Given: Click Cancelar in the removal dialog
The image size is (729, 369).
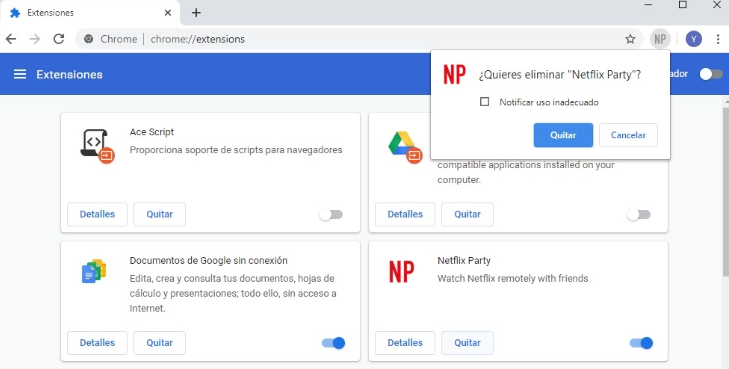Looking at the screenshot, I should pyautogui.click(x=628, y=135).
